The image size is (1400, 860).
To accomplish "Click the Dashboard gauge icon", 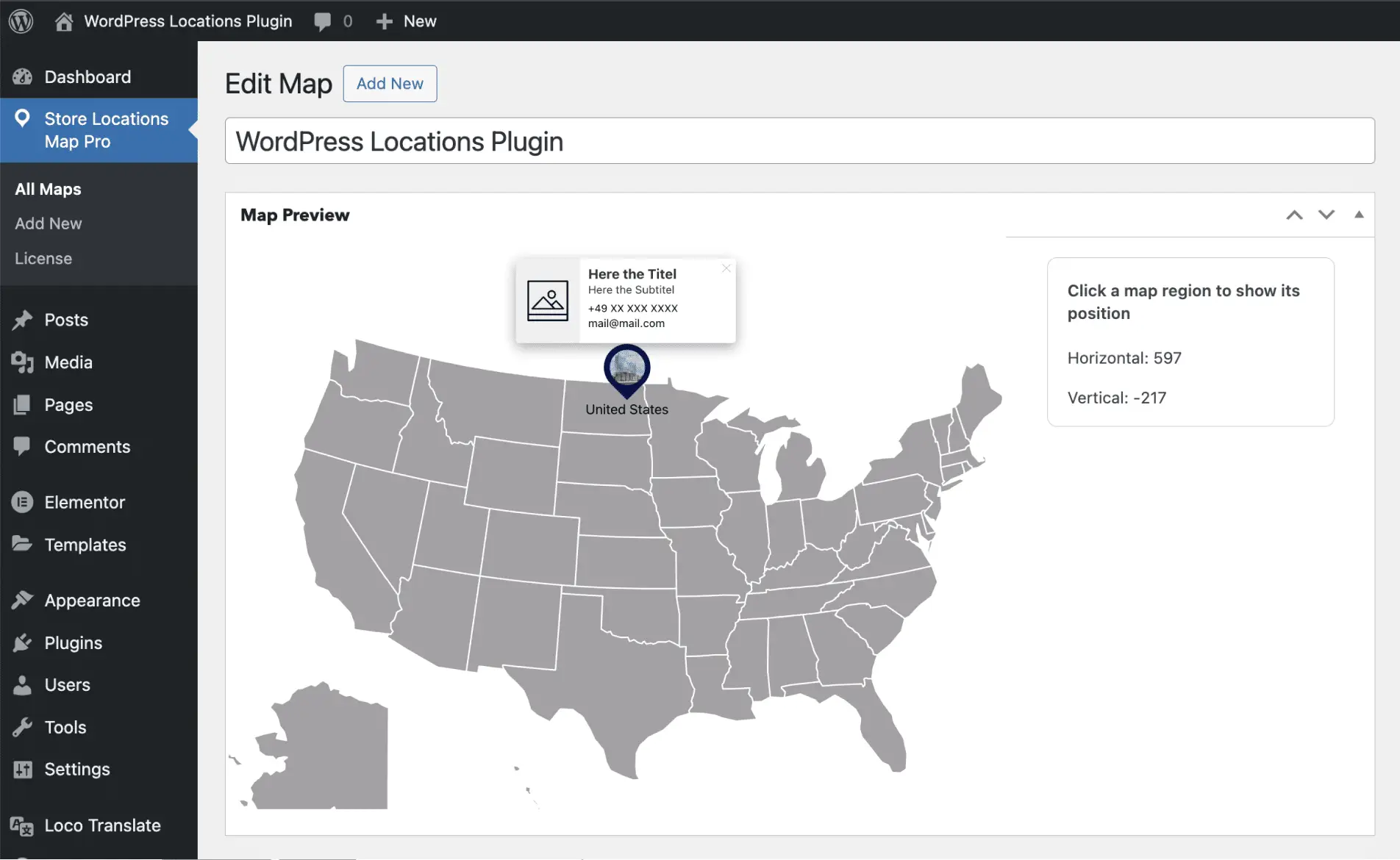I will pyautogui.click(x=23, y=76).
